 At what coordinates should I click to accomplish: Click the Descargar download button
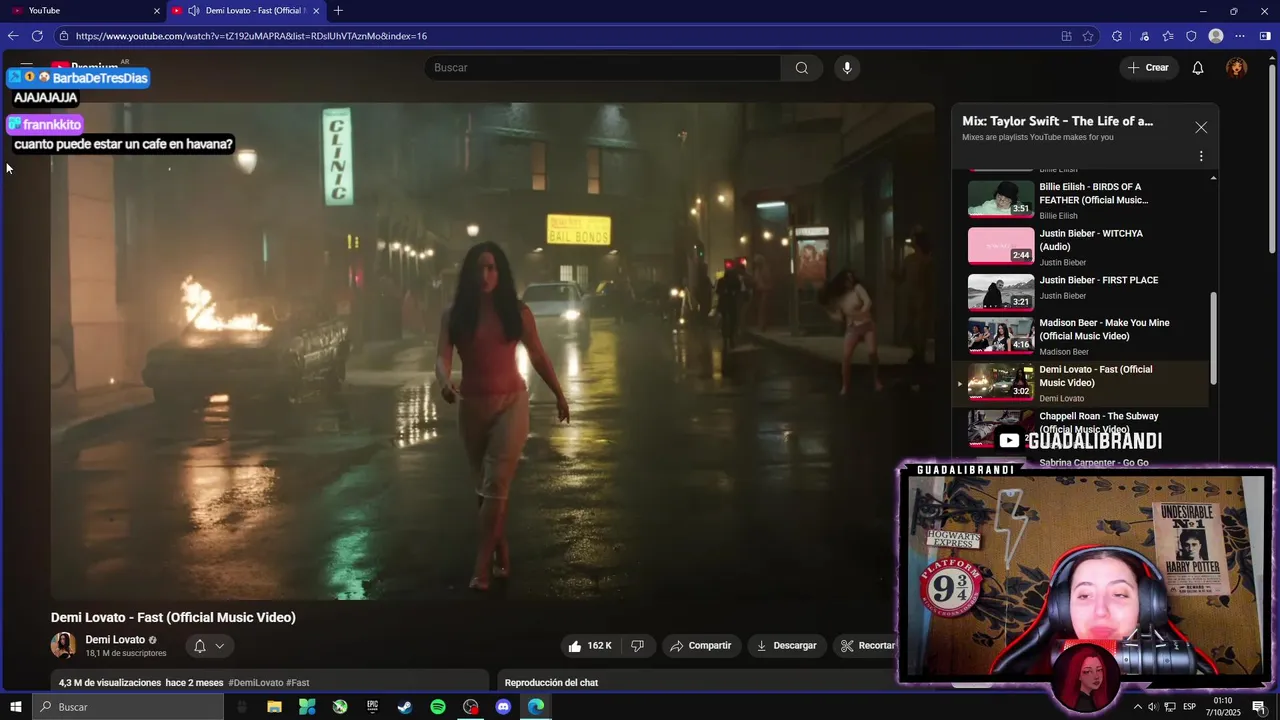[x=786, y=646]
